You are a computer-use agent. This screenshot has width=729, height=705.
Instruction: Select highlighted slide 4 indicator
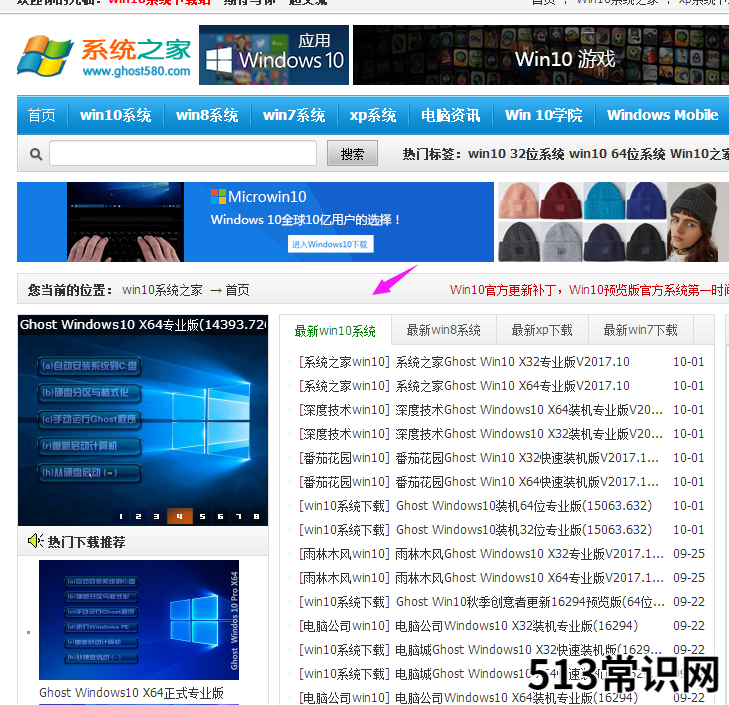coord(180,516)
